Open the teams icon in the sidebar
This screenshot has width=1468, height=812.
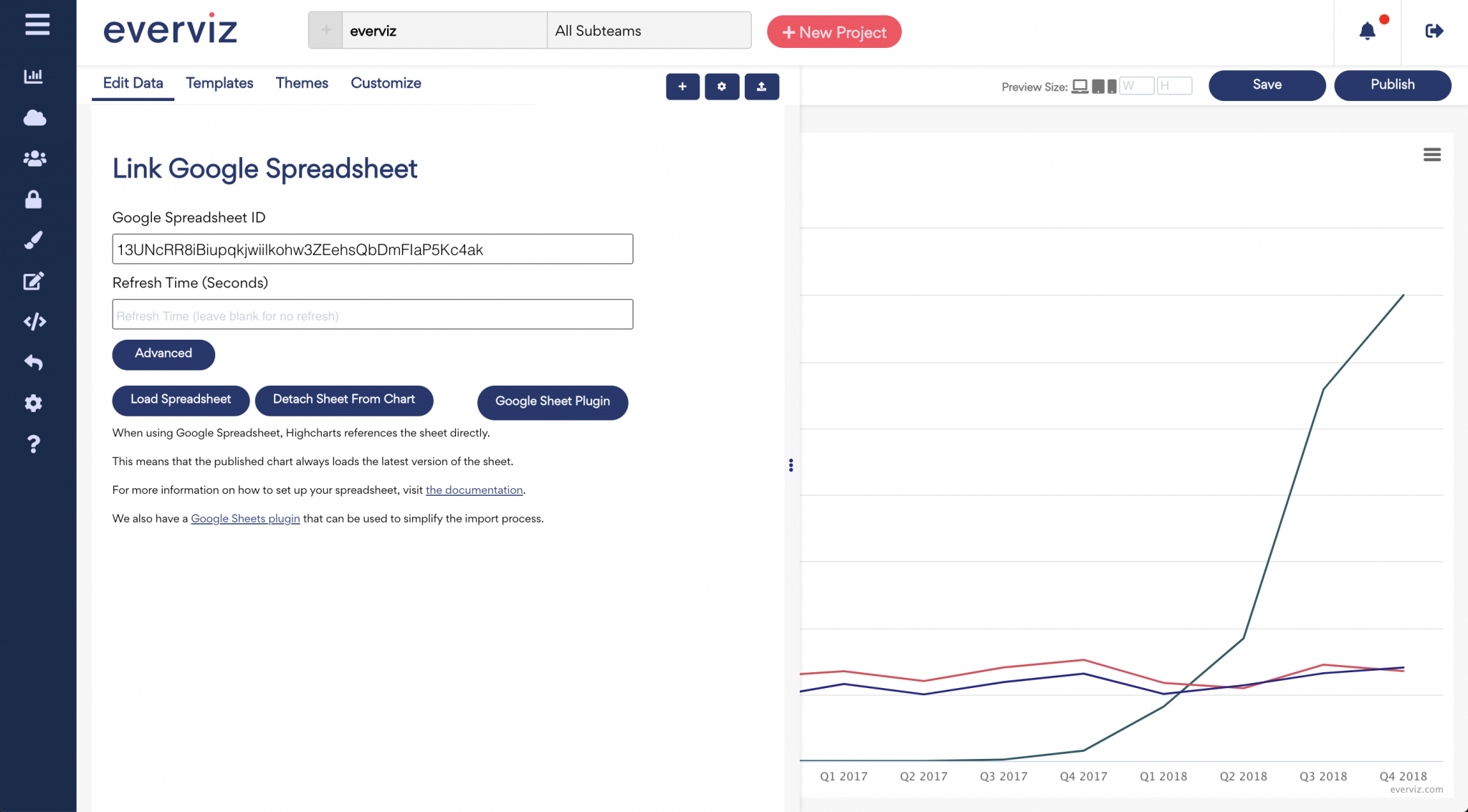(34, 158)
